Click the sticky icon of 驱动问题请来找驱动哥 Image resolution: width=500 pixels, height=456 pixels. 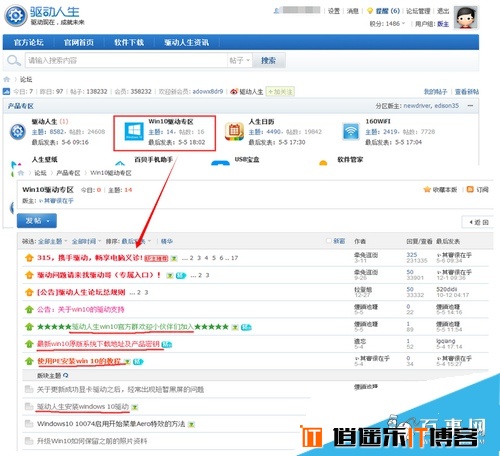[29, 275]
